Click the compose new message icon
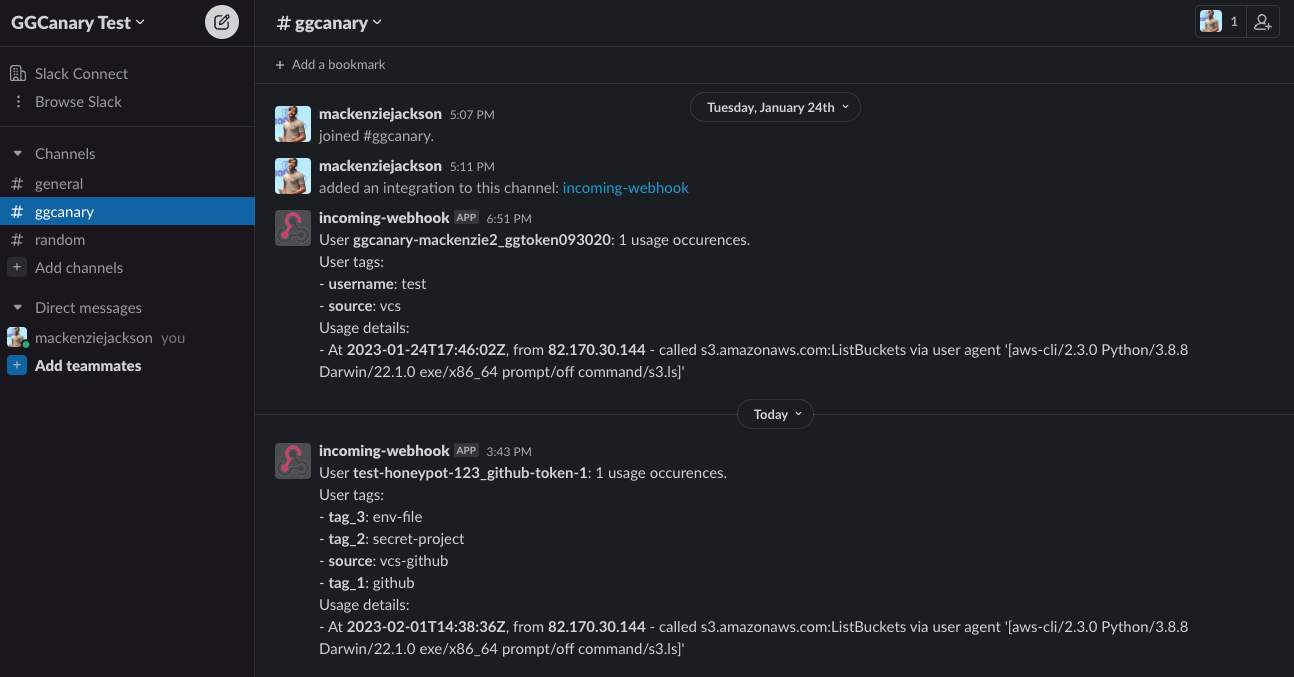 [222, 22]
